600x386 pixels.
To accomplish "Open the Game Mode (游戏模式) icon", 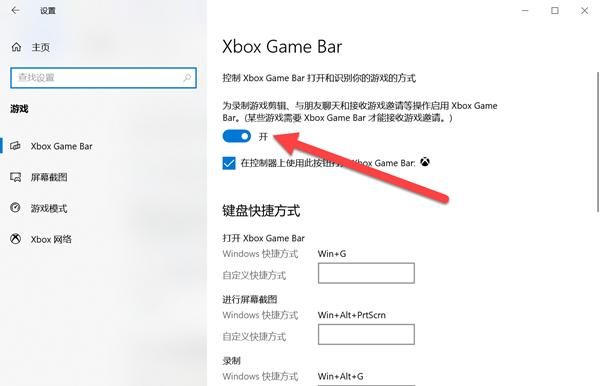I will coord(15,208).
